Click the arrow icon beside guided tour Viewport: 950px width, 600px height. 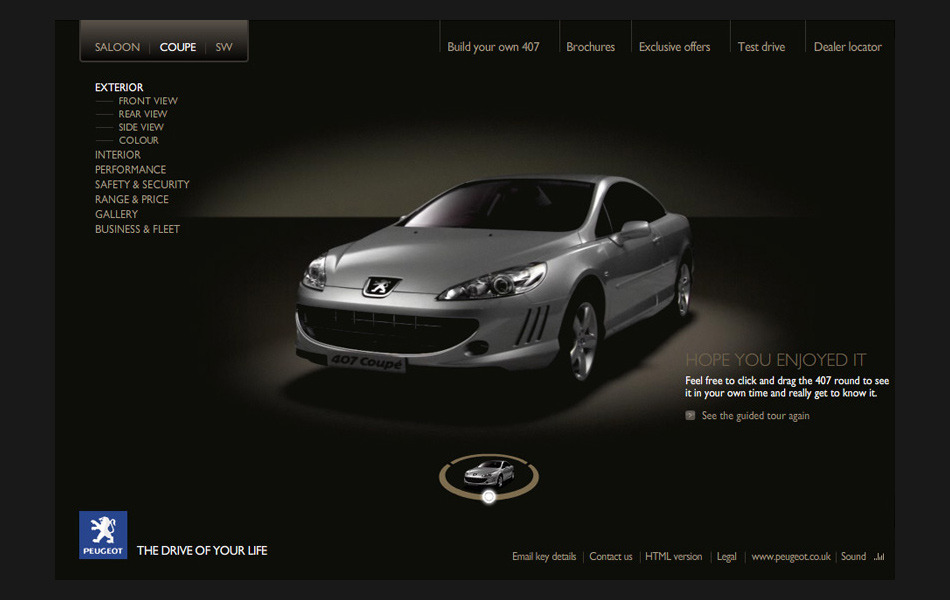pos(690,415)
